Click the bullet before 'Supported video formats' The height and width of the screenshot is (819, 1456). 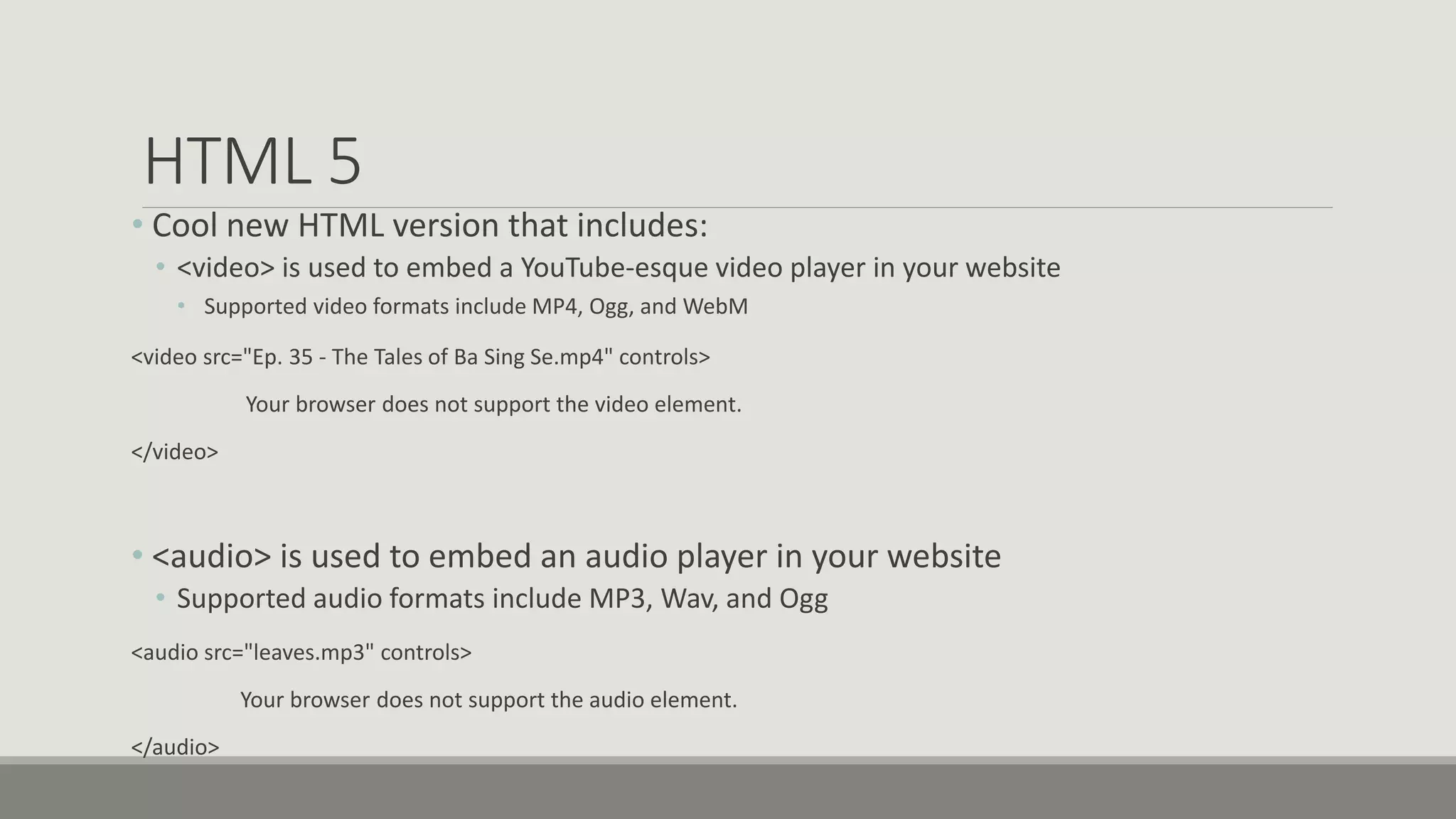click(181, 306)
